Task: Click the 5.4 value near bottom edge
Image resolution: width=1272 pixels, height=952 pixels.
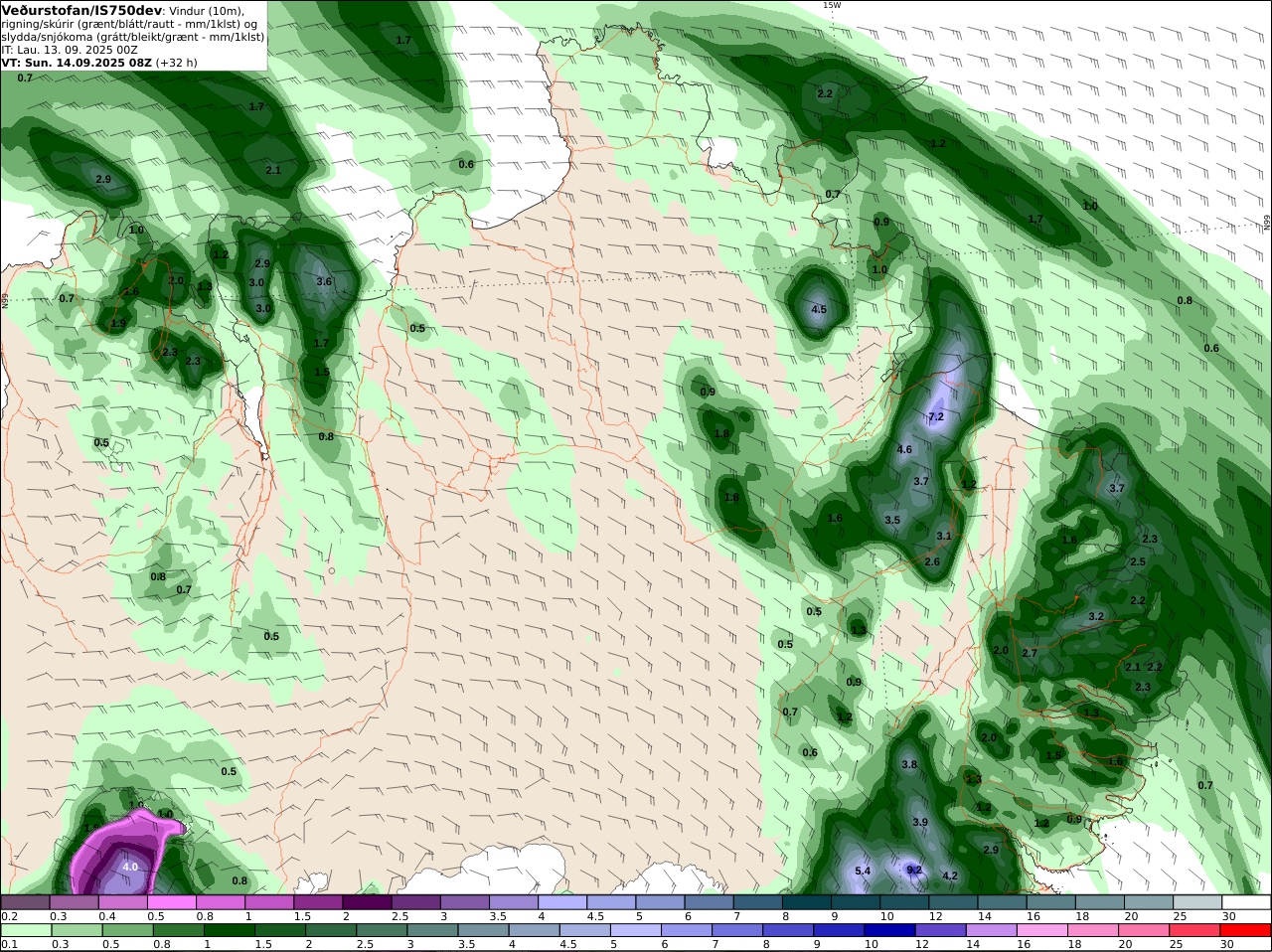Action: tap(863, 872)
